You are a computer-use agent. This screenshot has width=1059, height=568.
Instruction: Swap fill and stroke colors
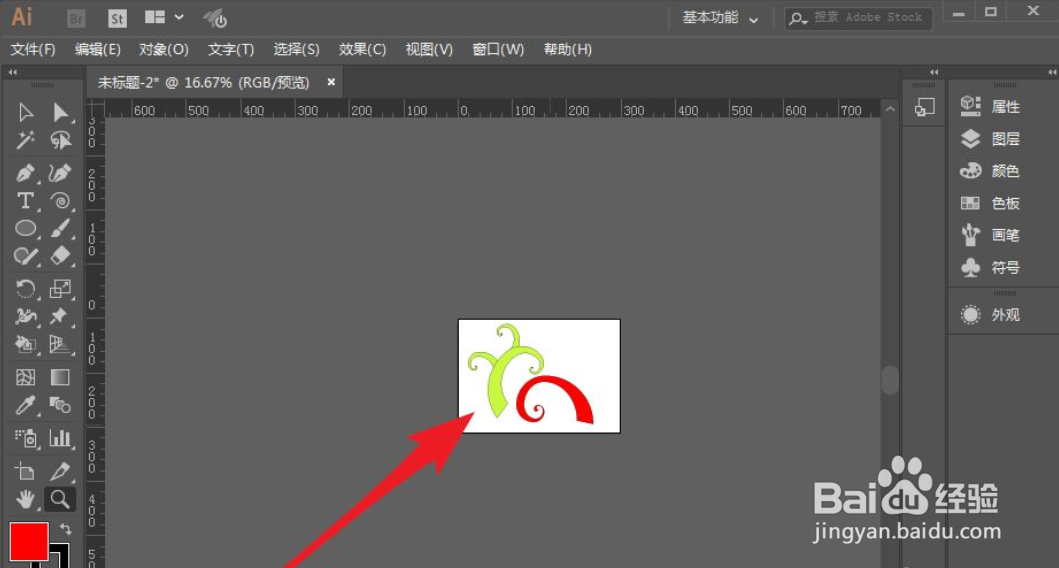point(66,529)
